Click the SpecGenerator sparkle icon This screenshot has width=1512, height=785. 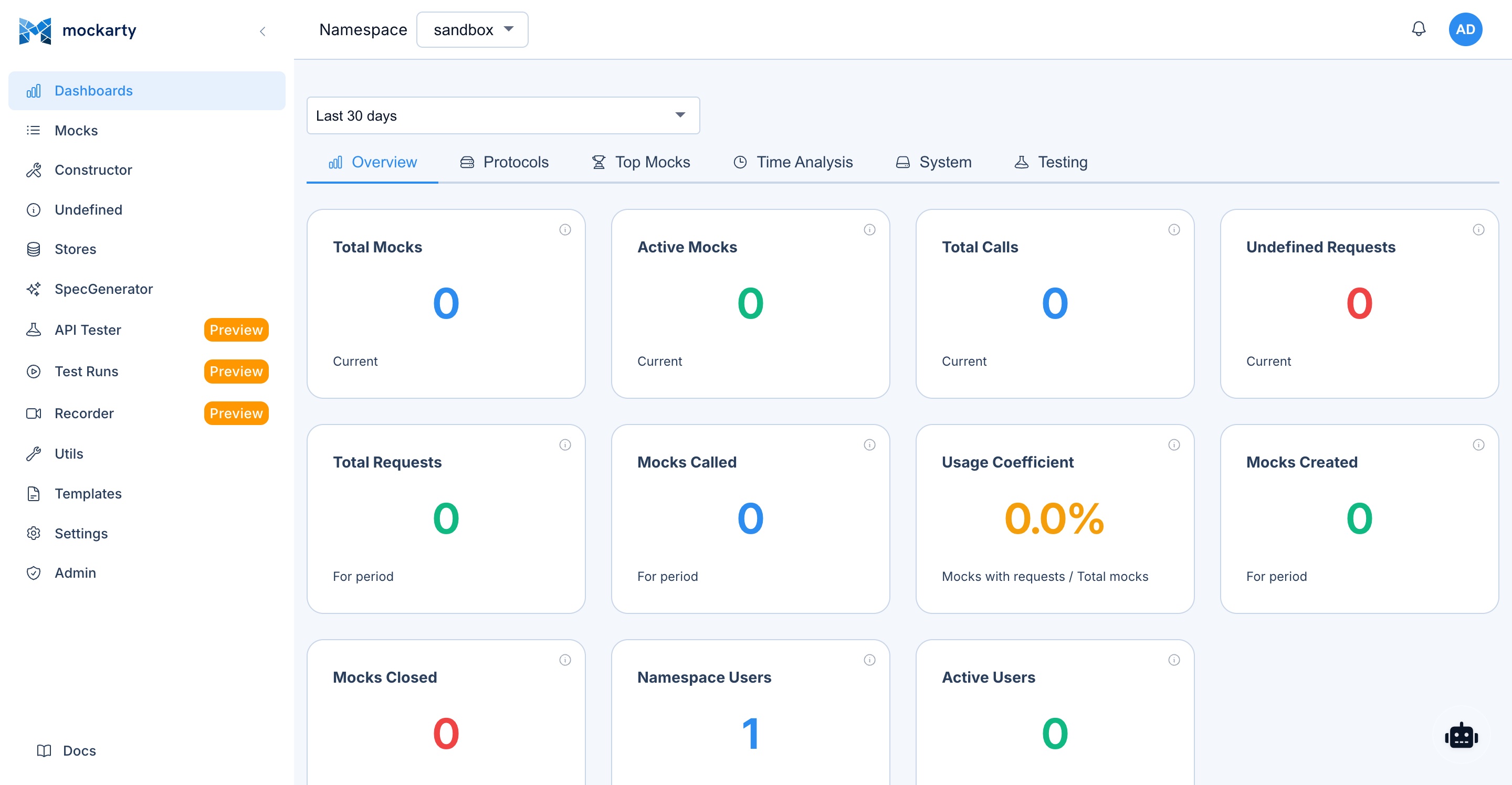(34, 289)
